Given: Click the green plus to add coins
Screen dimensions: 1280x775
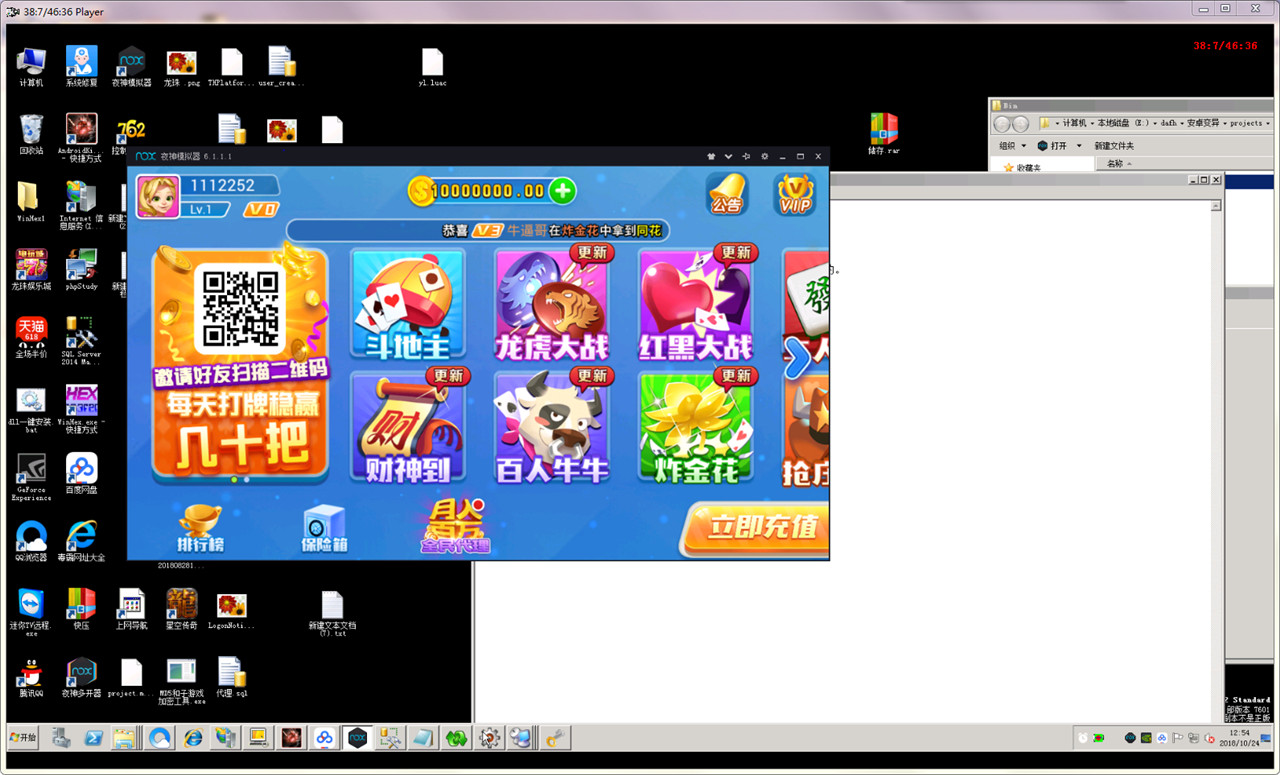Looking at the screenshot, I should [x=562, y=191].
